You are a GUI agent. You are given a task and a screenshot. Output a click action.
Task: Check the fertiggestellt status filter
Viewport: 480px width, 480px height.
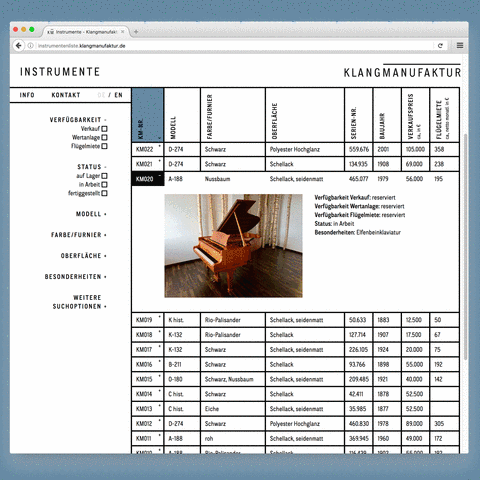point(104,193)
